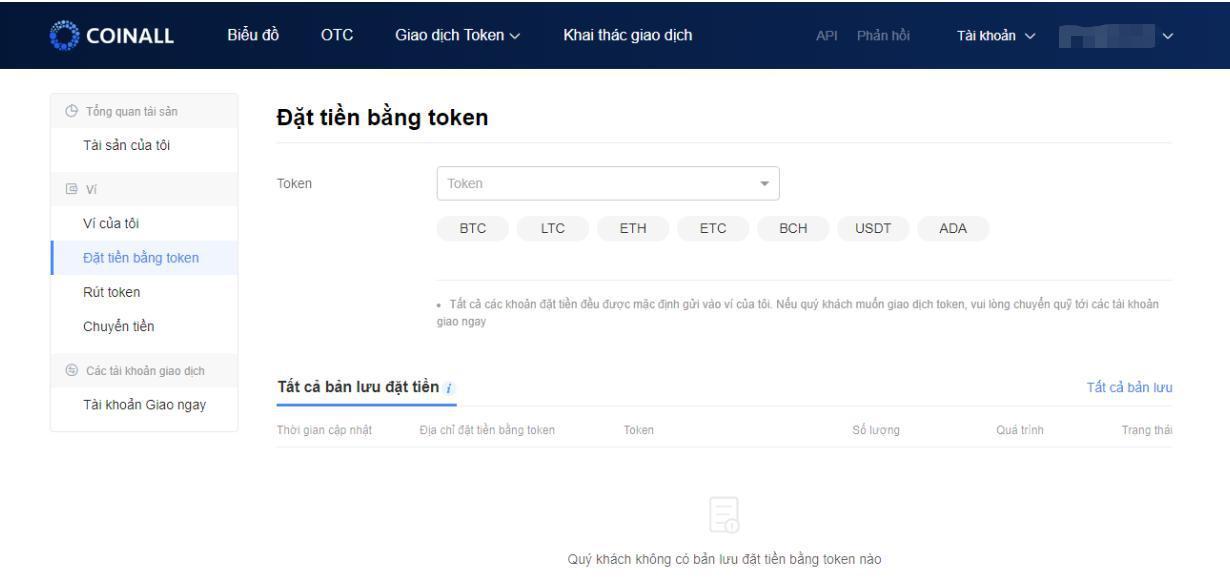Viewport: 1230px width, 585px height.
Task: Go to the OTC menu item
Action: (337, 36)
